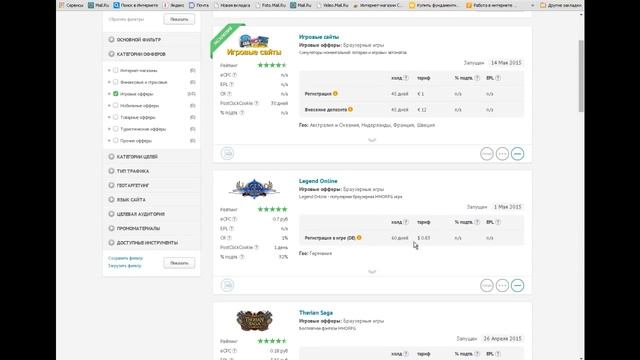Screen dimensions: 640x360
Task: Click the холд help icon in Игровые сайты table
Action: (406, 78)
